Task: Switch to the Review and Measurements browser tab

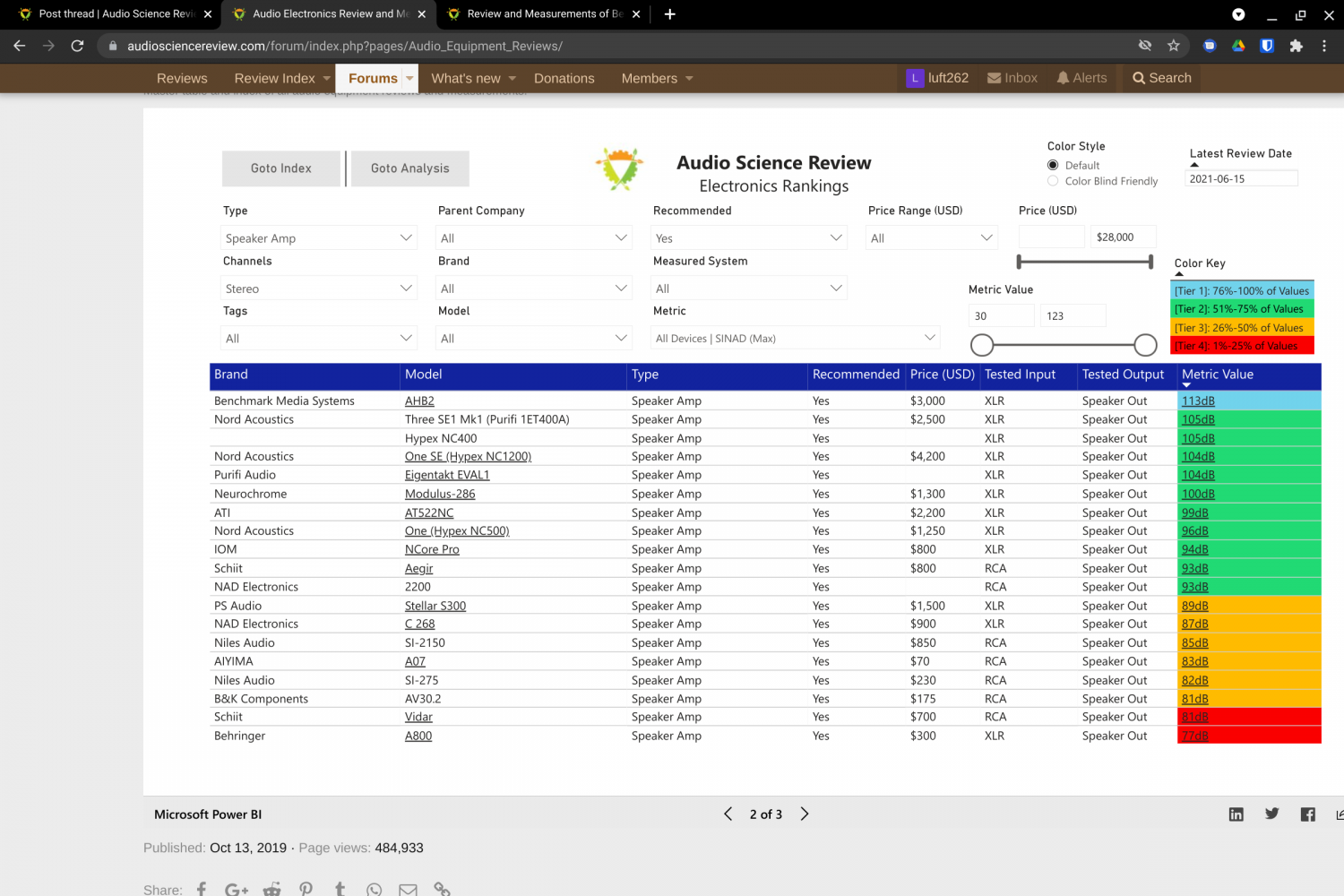Action: pyautogui.click(x=545, y=14)
